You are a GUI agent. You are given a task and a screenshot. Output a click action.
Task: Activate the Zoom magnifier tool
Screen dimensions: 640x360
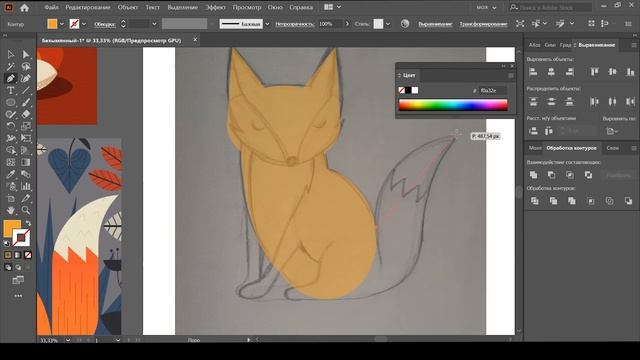[x=26, y=210]
